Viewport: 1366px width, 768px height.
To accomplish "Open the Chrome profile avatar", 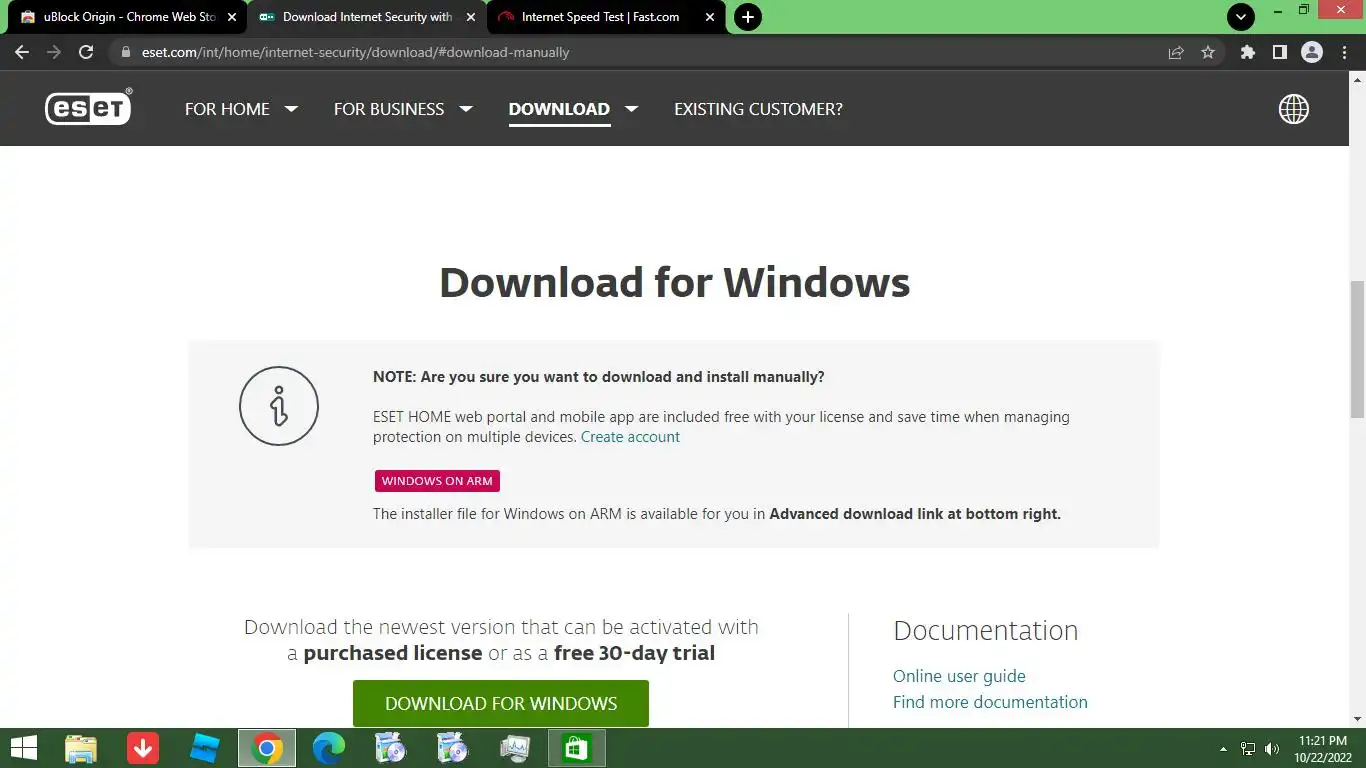I will coord(1312,52).
